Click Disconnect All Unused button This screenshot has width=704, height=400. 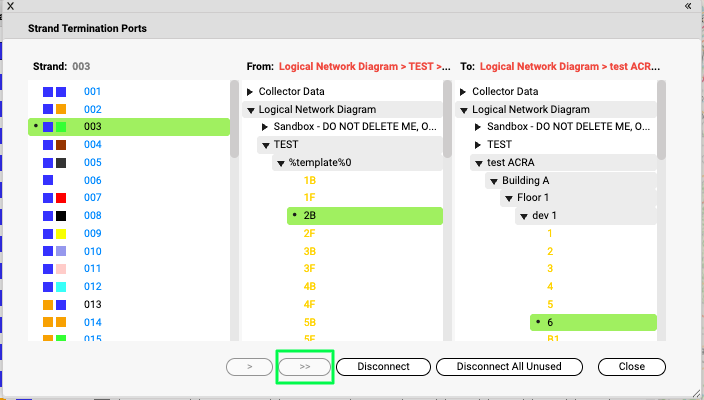tap(511, 367)
